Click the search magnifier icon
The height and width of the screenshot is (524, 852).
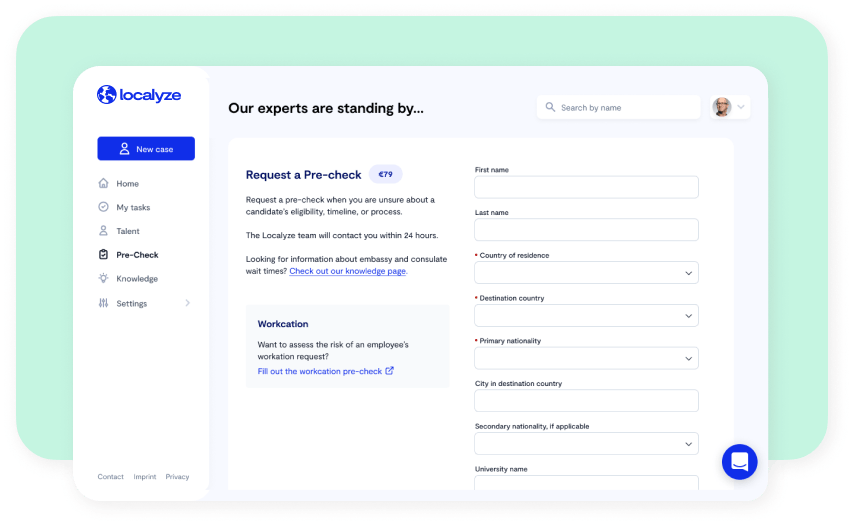coord(550,107)
